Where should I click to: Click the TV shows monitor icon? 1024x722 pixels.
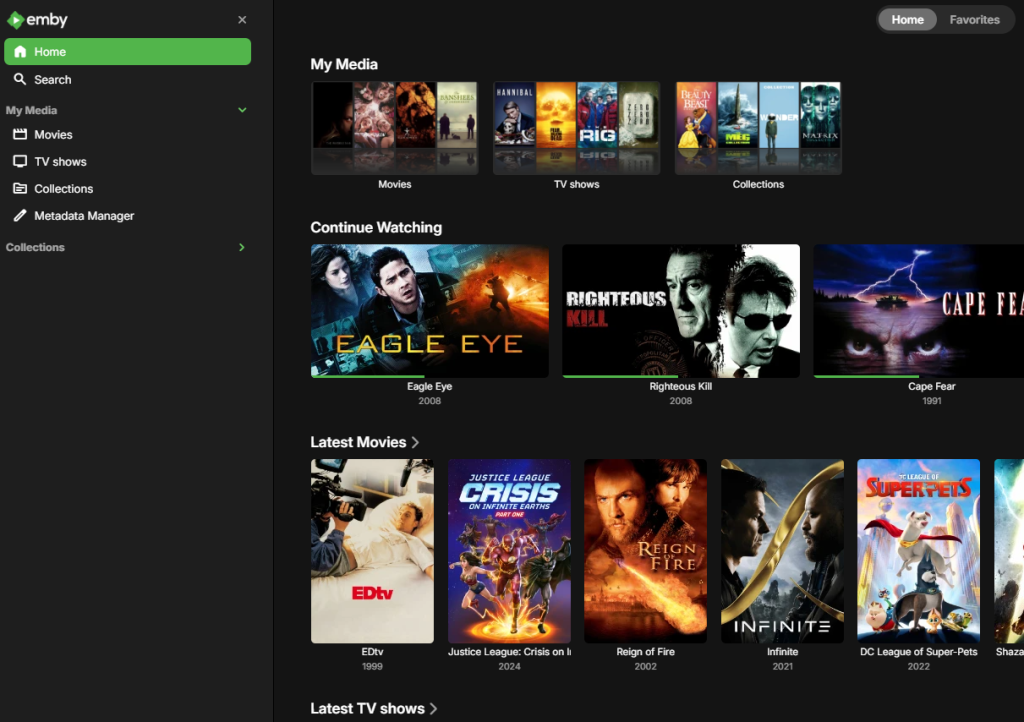20,161
